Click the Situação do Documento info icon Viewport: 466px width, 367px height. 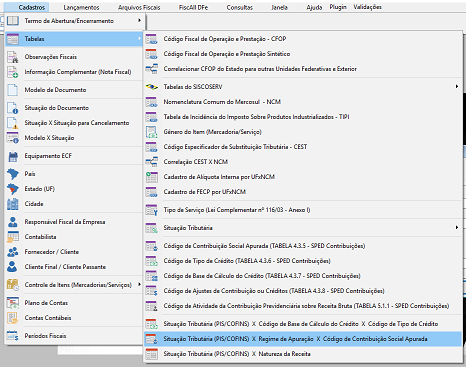click(13, 108)
